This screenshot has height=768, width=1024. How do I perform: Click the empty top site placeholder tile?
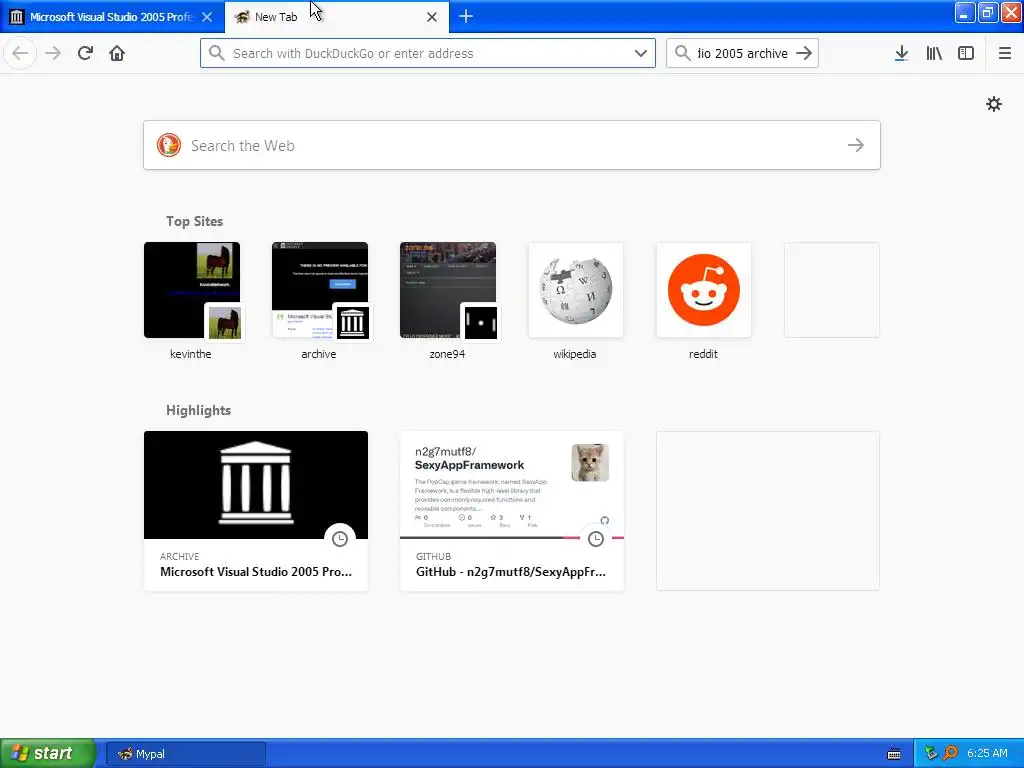click(832, 291)
